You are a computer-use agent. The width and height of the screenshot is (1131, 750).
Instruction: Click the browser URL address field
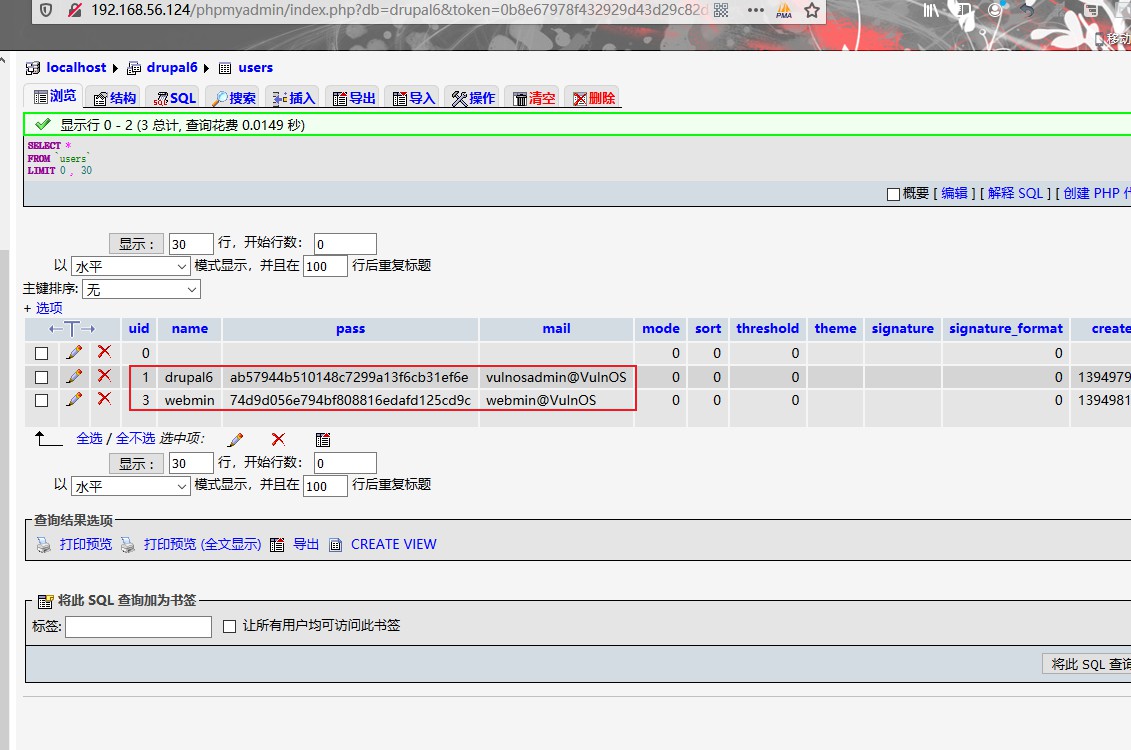point(398,10)
